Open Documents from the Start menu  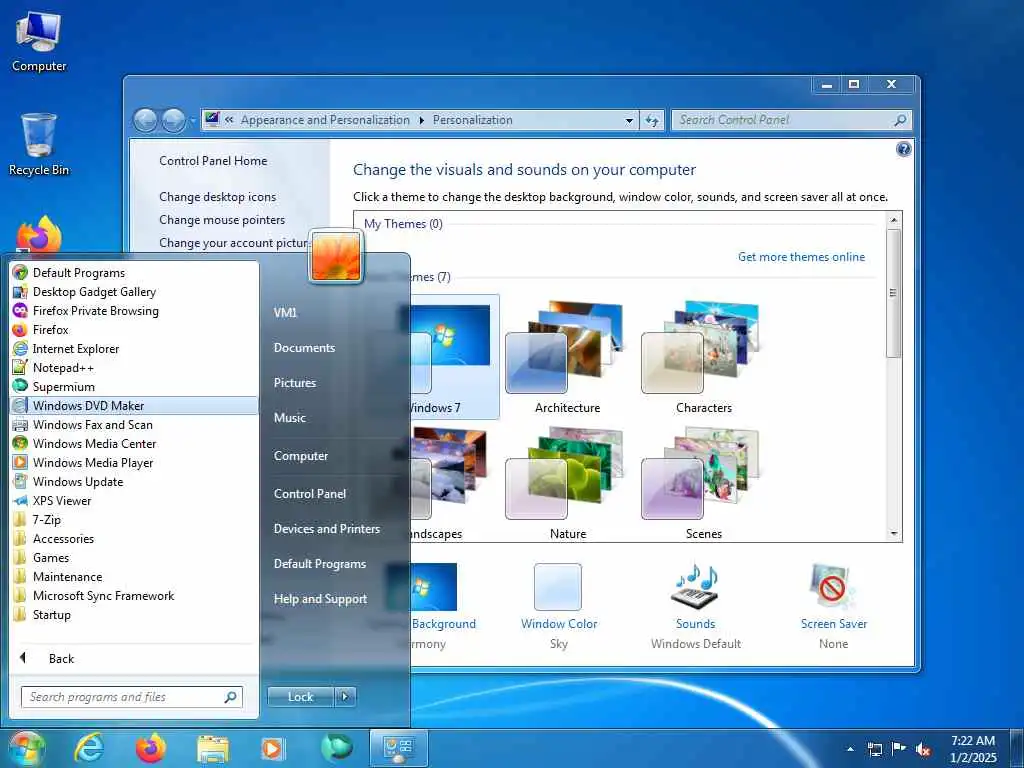pyautogui.click(x=304, y=347)
